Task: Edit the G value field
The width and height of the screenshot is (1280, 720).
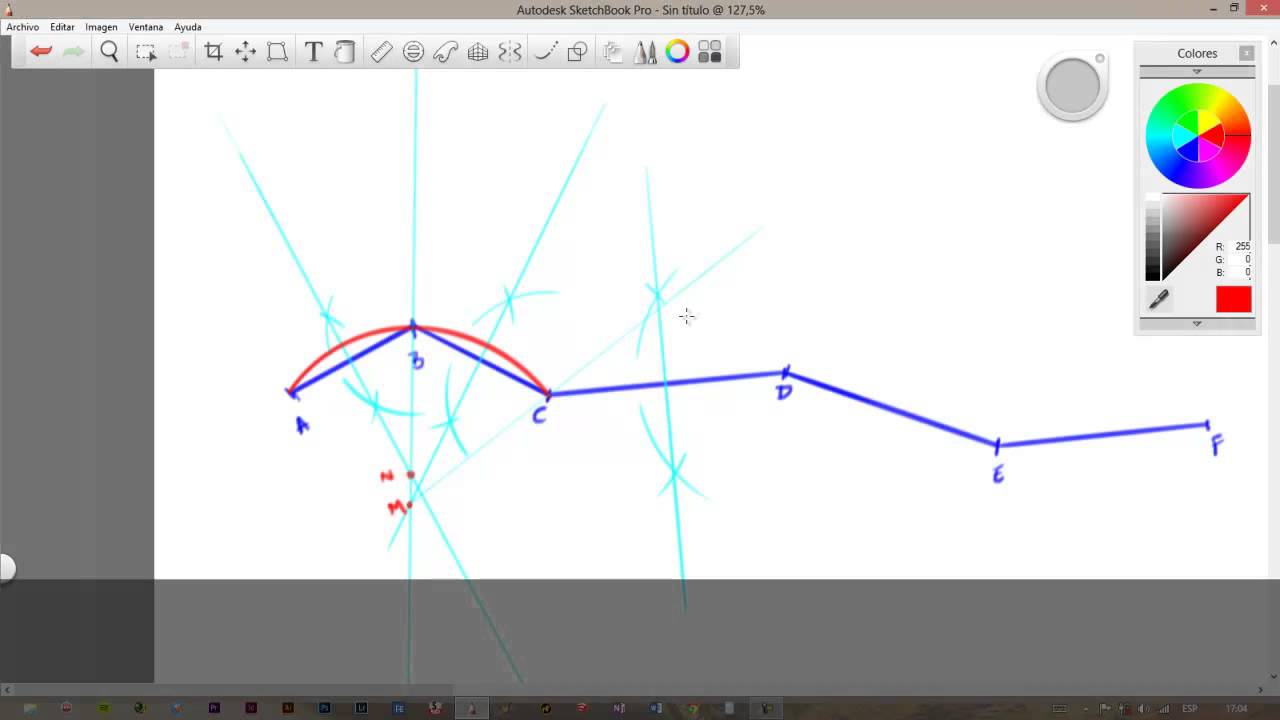Action: coord(1241,259)
